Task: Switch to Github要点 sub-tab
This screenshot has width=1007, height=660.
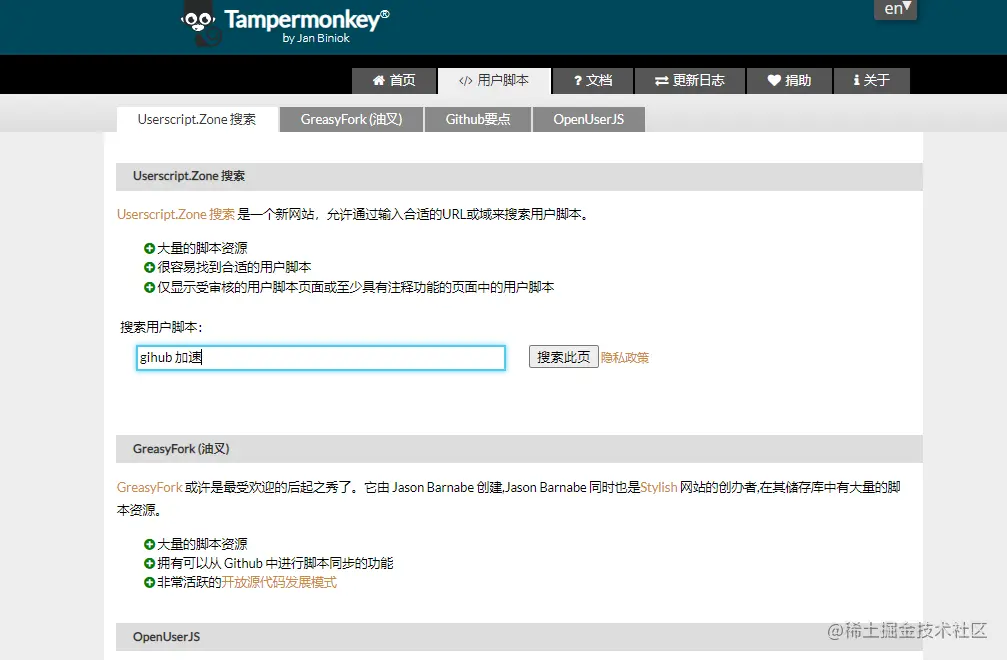Action: click(478, 119)
